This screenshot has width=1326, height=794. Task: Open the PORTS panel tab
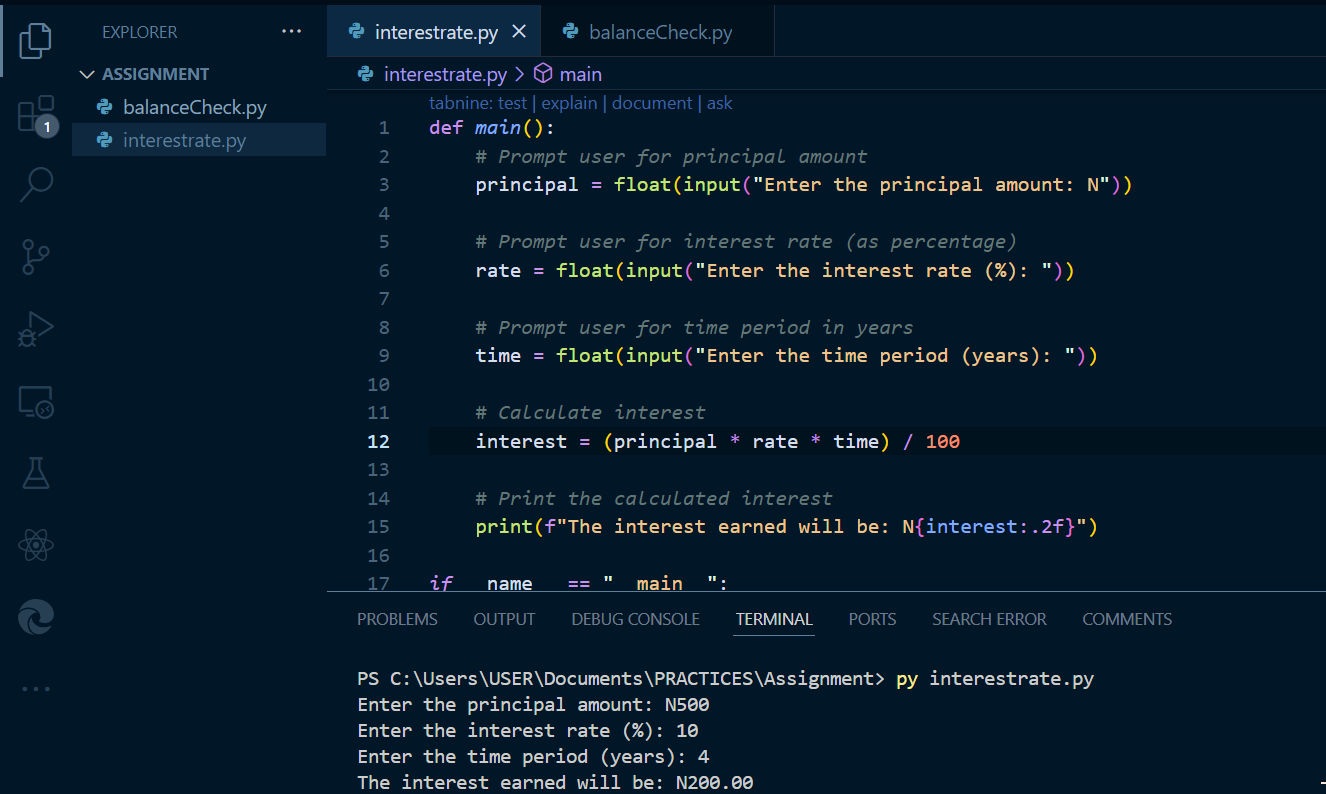coord(872,619)
